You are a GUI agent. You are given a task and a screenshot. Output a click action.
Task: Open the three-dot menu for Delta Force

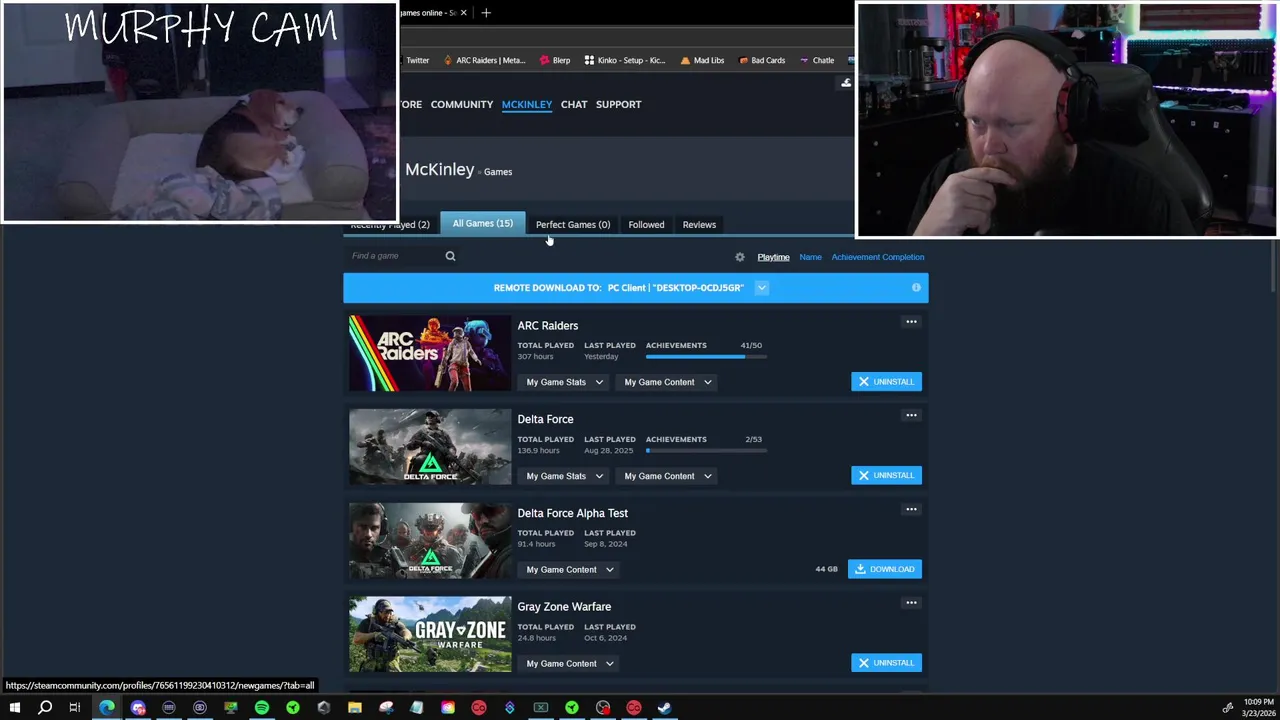(x=911, y=416)
